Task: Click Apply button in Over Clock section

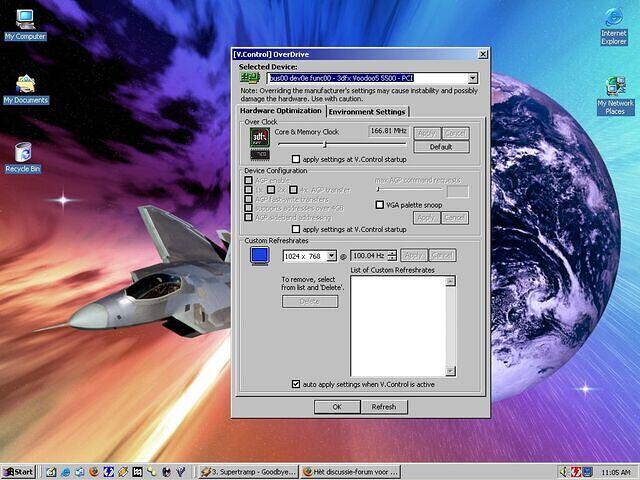Action: (x=427, y=133)
